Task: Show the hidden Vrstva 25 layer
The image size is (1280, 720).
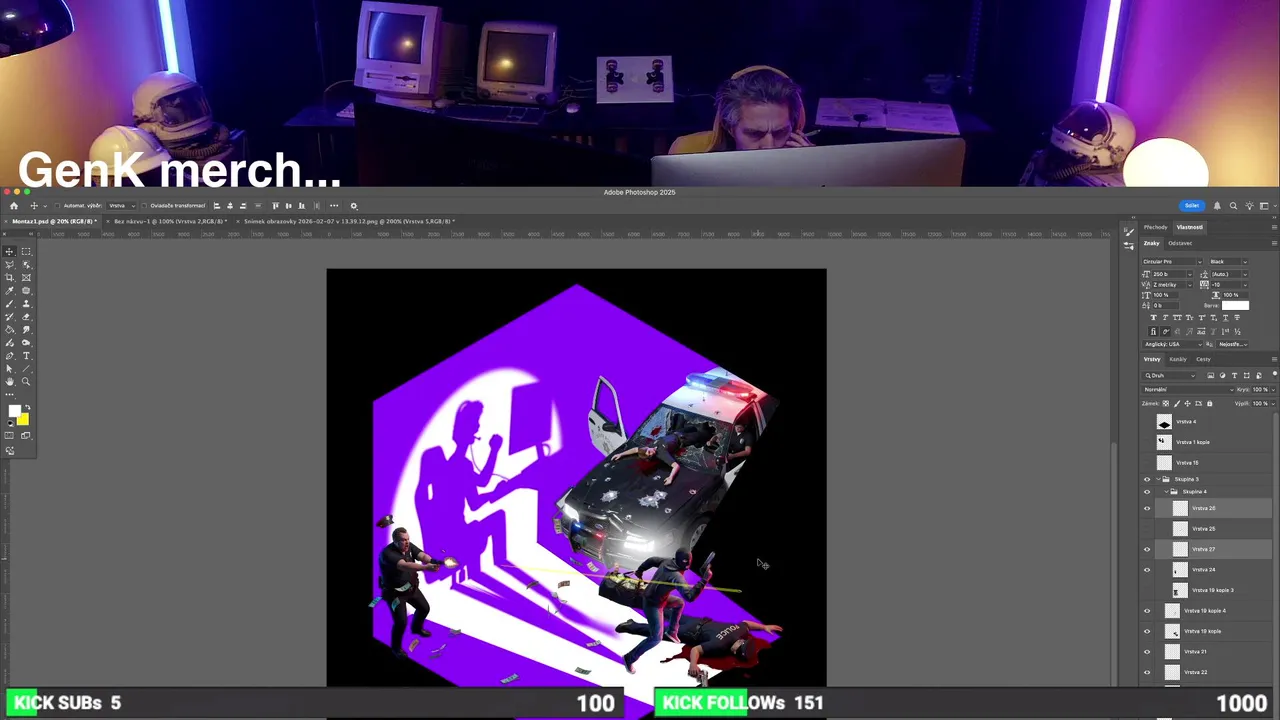Action: point(1147,529)
